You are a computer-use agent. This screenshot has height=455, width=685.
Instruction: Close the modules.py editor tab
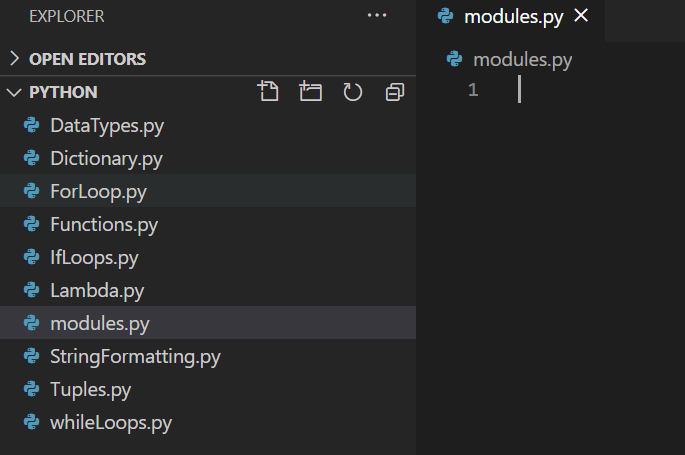581,16
